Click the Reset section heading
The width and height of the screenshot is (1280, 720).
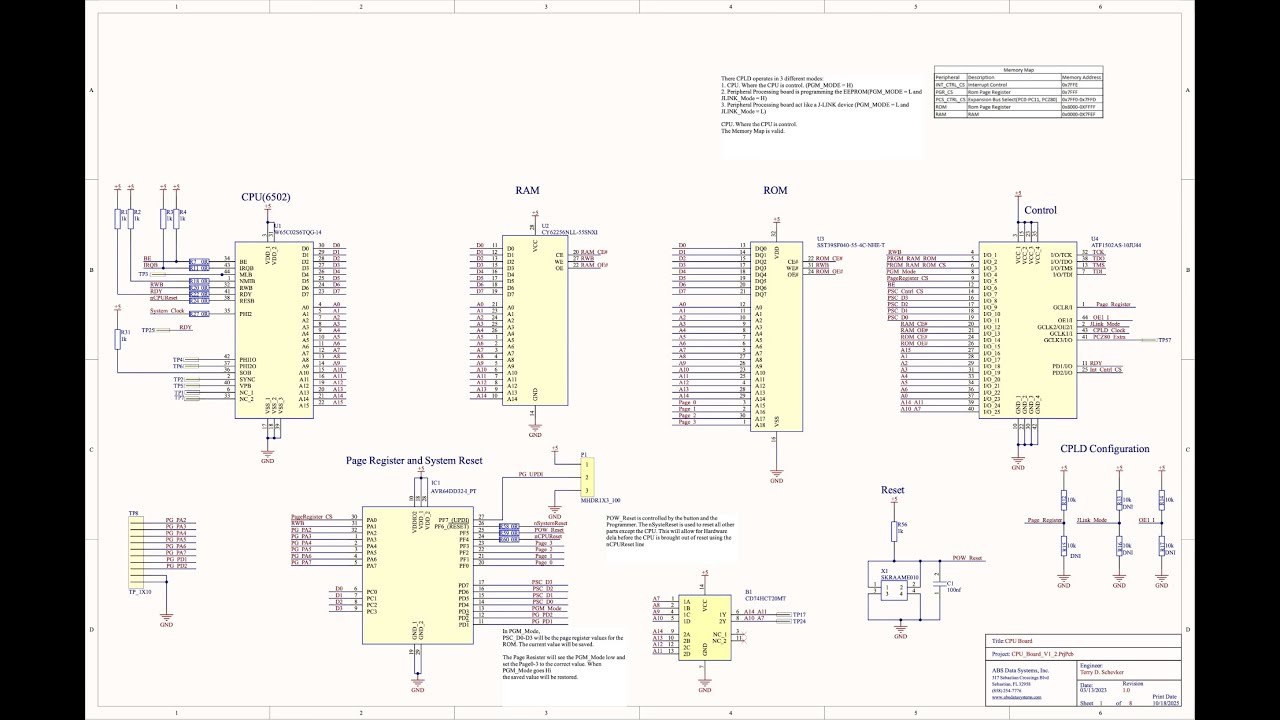893,490
